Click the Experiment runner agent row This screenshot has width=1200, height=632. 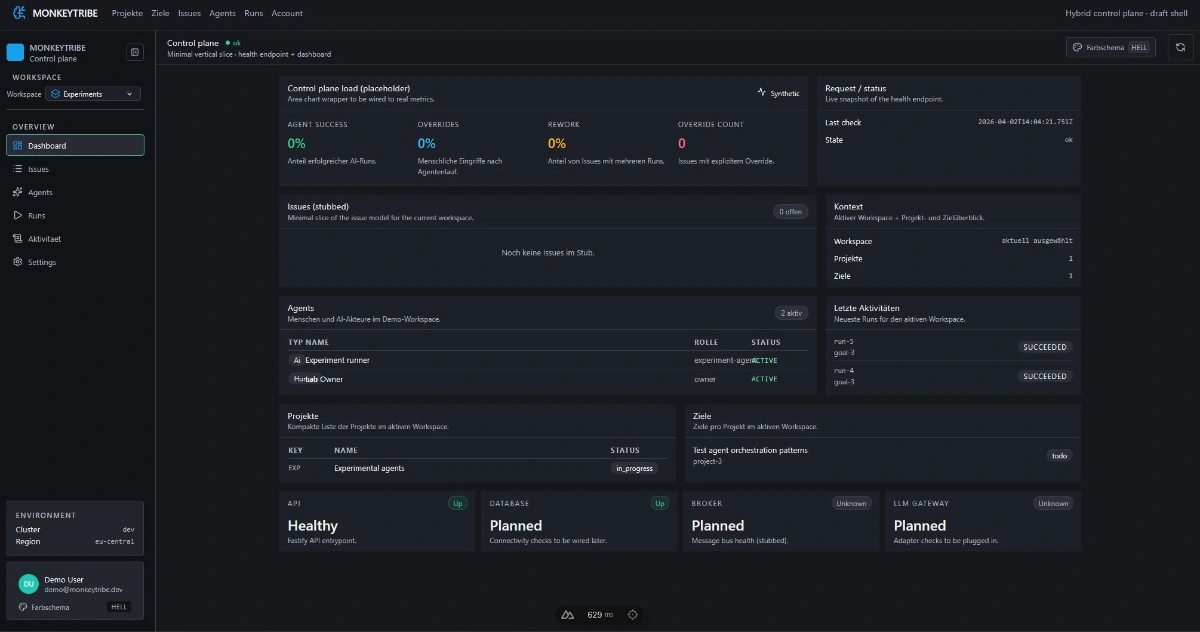547,360
